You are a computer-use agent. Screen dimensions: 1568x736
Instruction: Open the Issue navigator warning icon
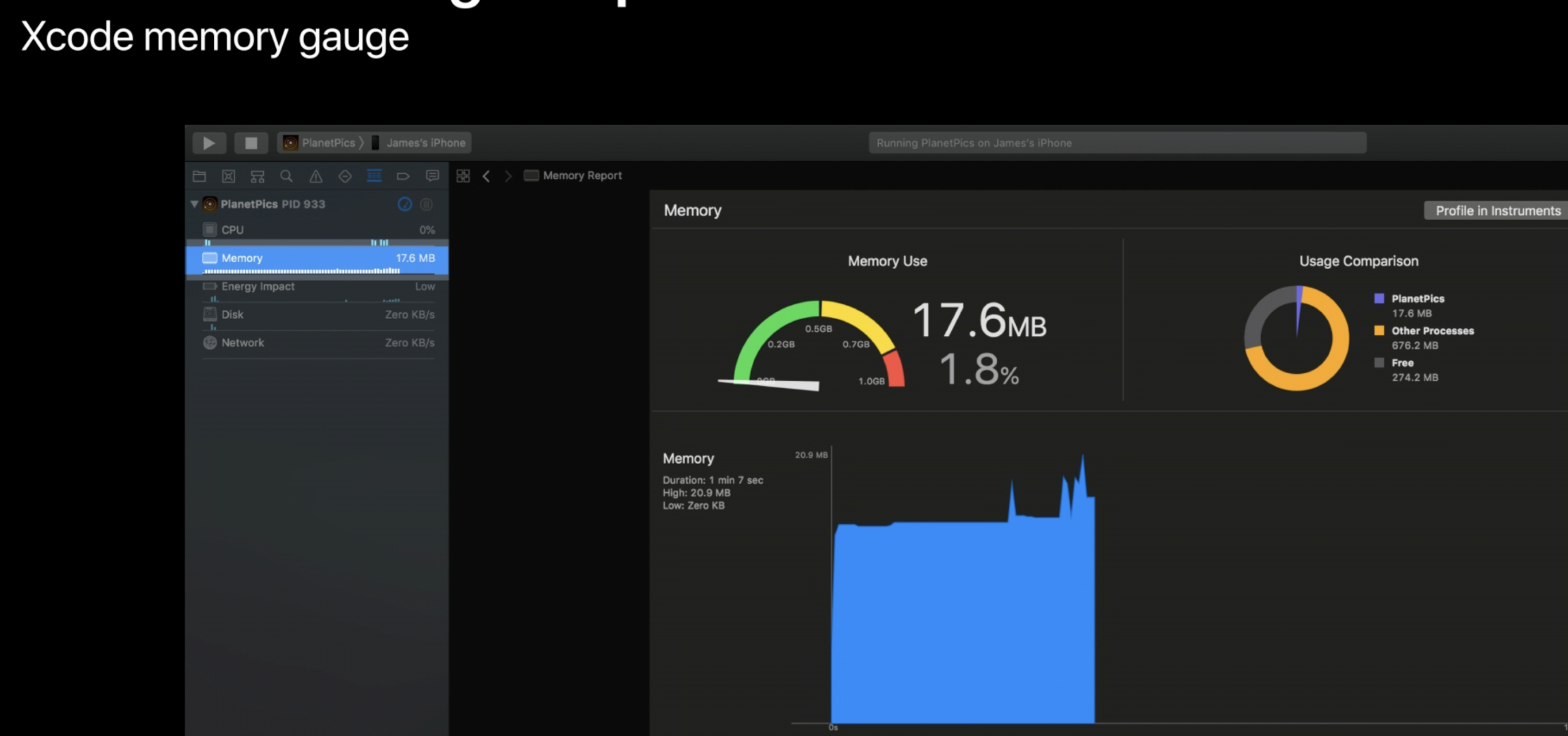click(316, 177)
